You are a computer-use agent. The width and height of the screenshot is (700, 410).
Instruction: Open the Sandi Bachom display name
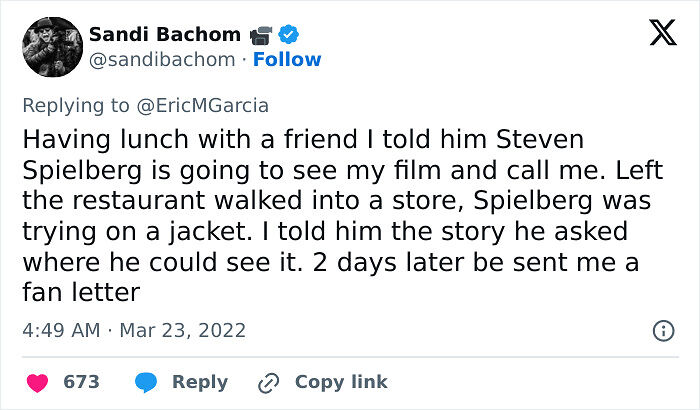click(x=164, y=34)
